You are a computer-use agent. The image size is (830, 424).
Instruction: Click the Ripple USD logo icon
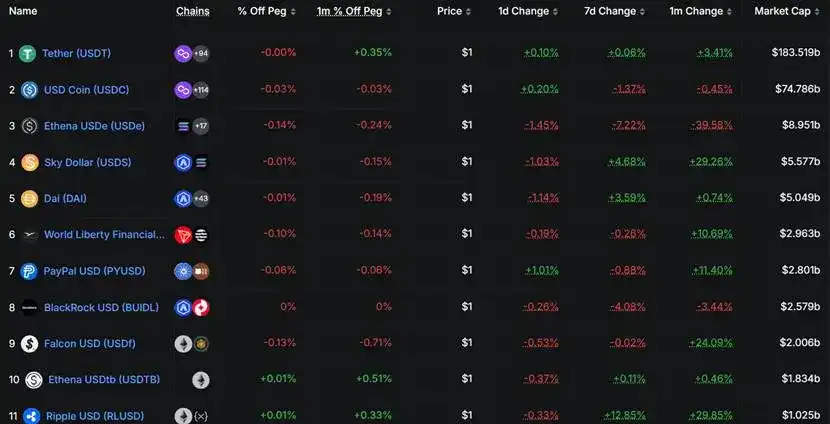point(31,416)
